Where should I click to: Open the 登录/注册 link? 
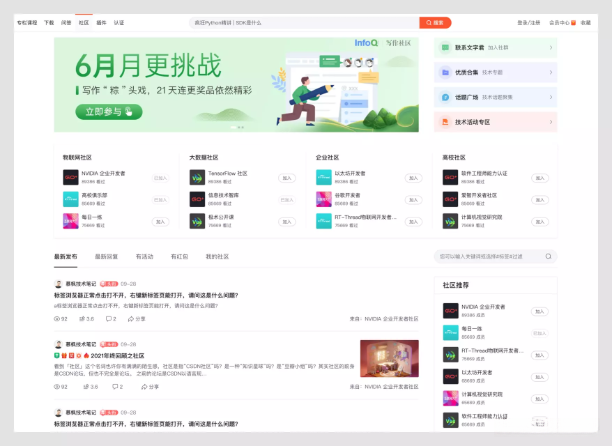529,23
